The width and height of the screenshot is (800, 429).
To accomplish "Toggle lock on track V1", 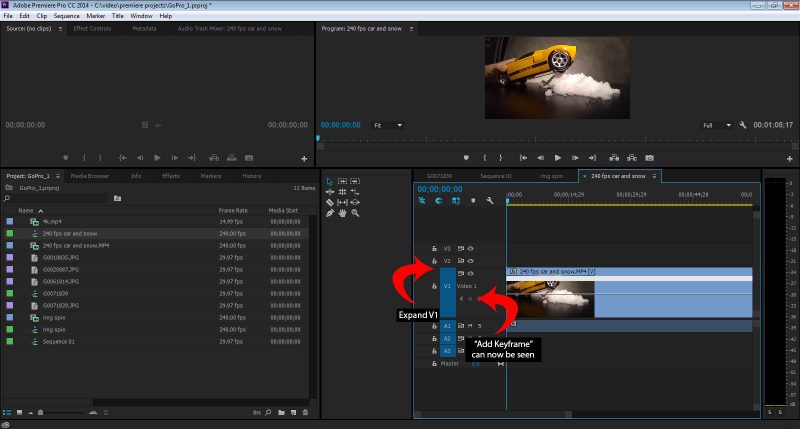I will click(434, 286).
